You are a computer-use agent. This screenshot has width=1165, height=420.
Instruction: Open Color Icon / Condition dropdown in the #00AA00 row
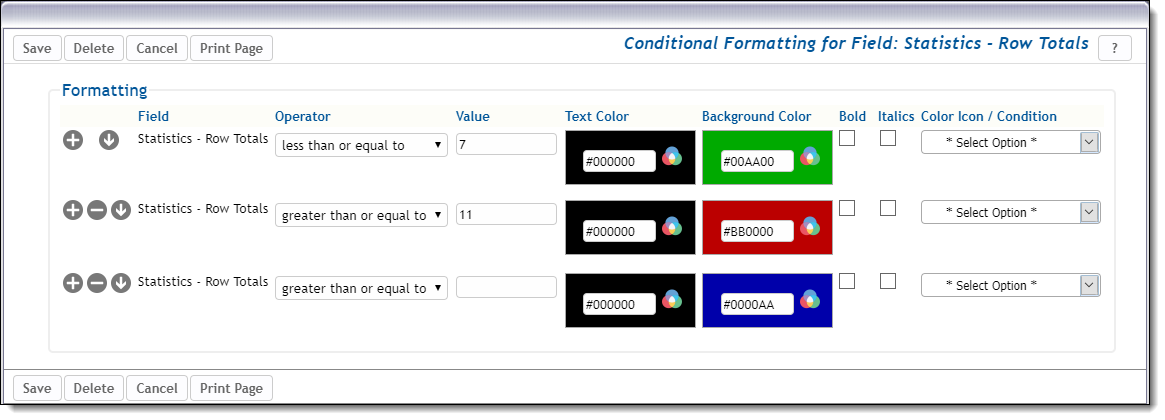(x=1010, y=143)
